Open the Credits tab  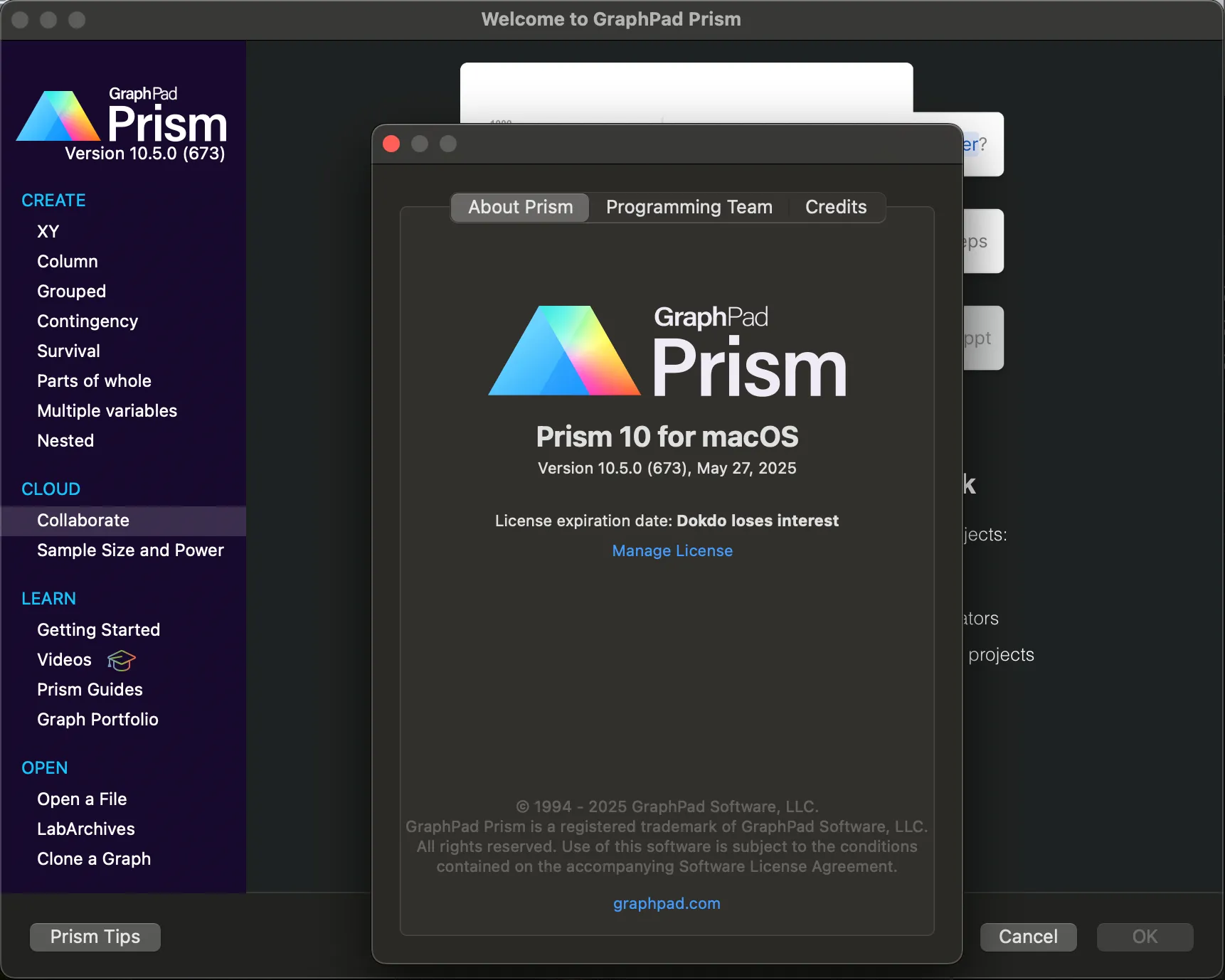(835, 207)
